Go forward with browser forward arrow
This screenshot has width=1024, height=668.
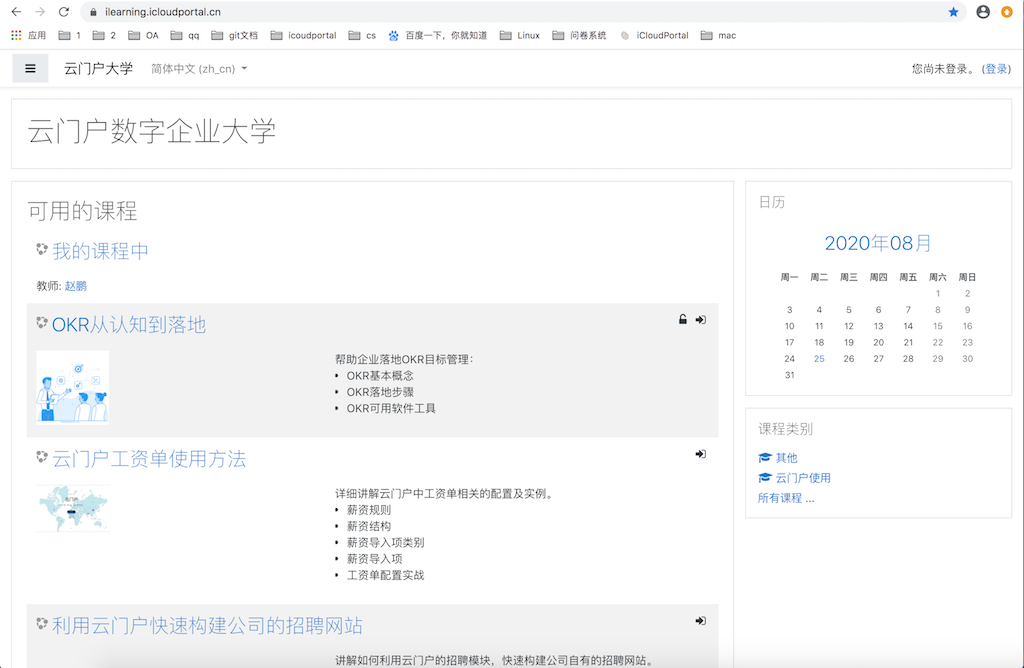pos(40,12)
